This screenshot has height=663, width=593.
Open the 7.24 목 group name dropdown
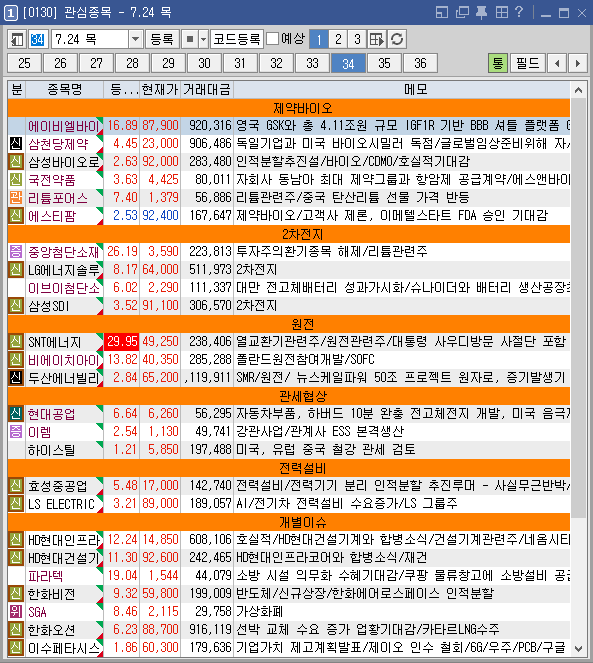point(135,39)
